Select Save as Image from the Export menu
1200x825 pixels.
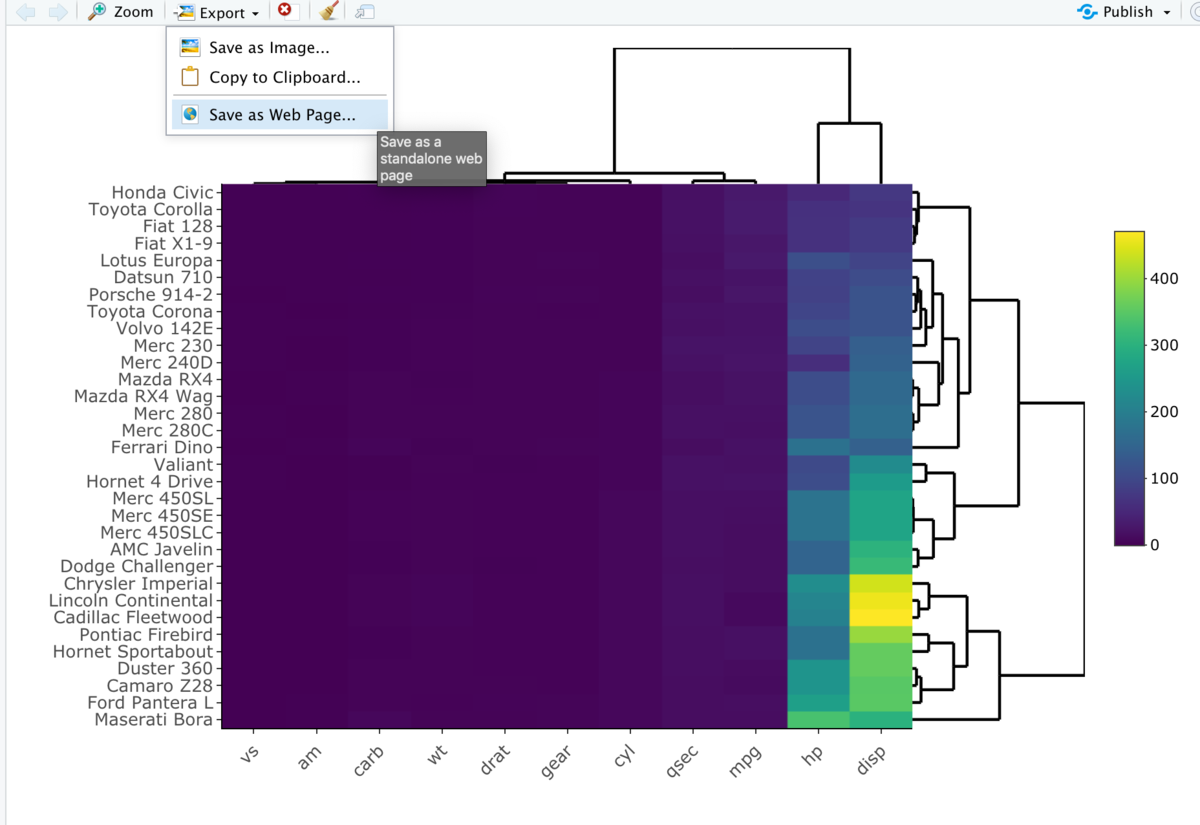pos(267,46)
